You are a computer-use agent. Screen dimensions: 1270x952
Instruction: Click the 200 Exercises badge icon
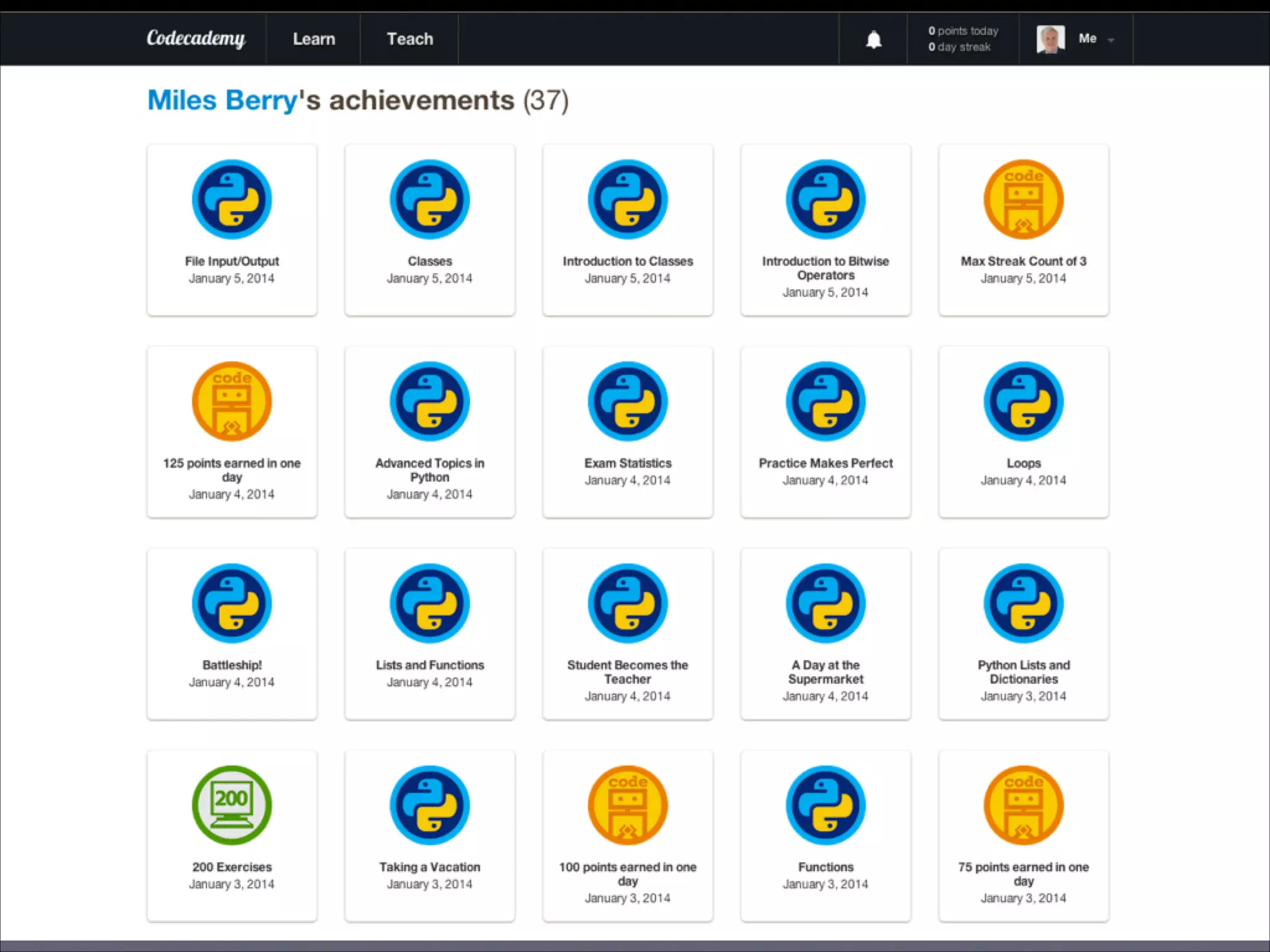[232, 805]
